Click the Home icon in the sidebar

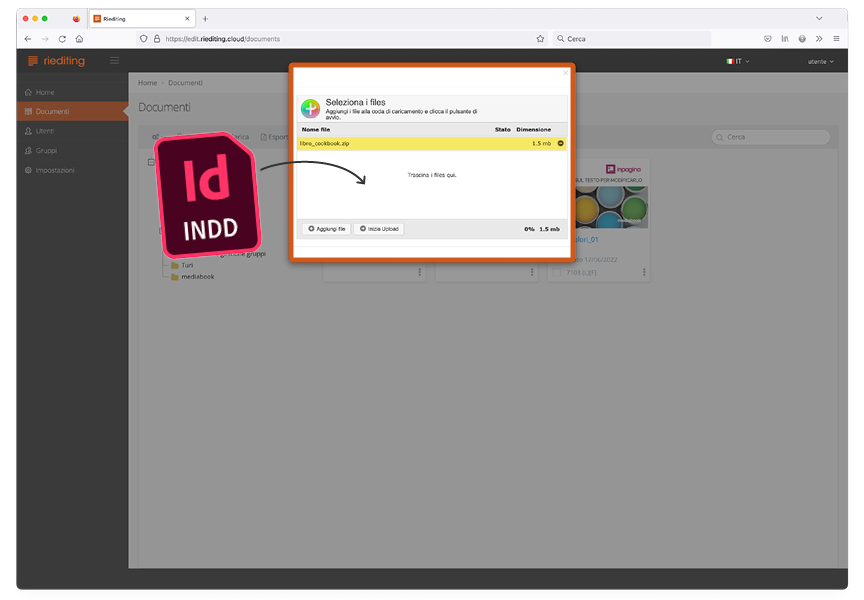click(28, 92)
